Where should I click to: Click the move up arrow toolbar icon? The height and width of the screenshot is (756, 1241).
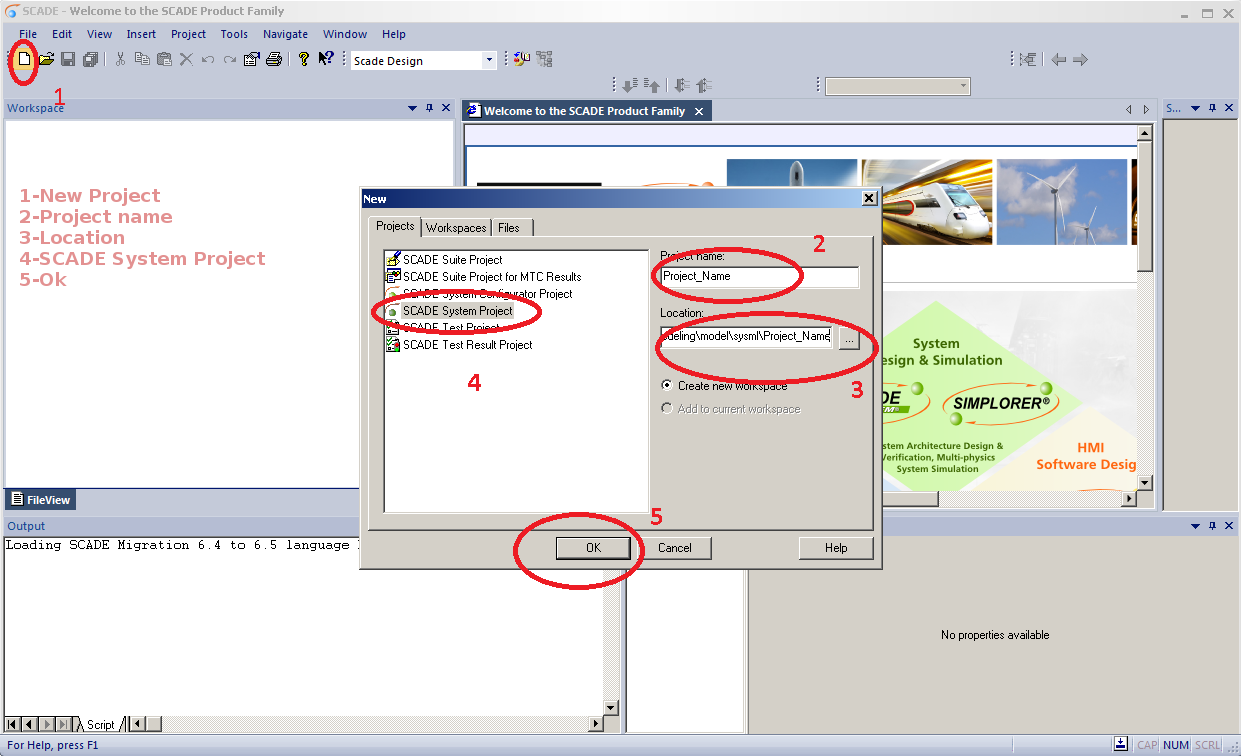652,86
